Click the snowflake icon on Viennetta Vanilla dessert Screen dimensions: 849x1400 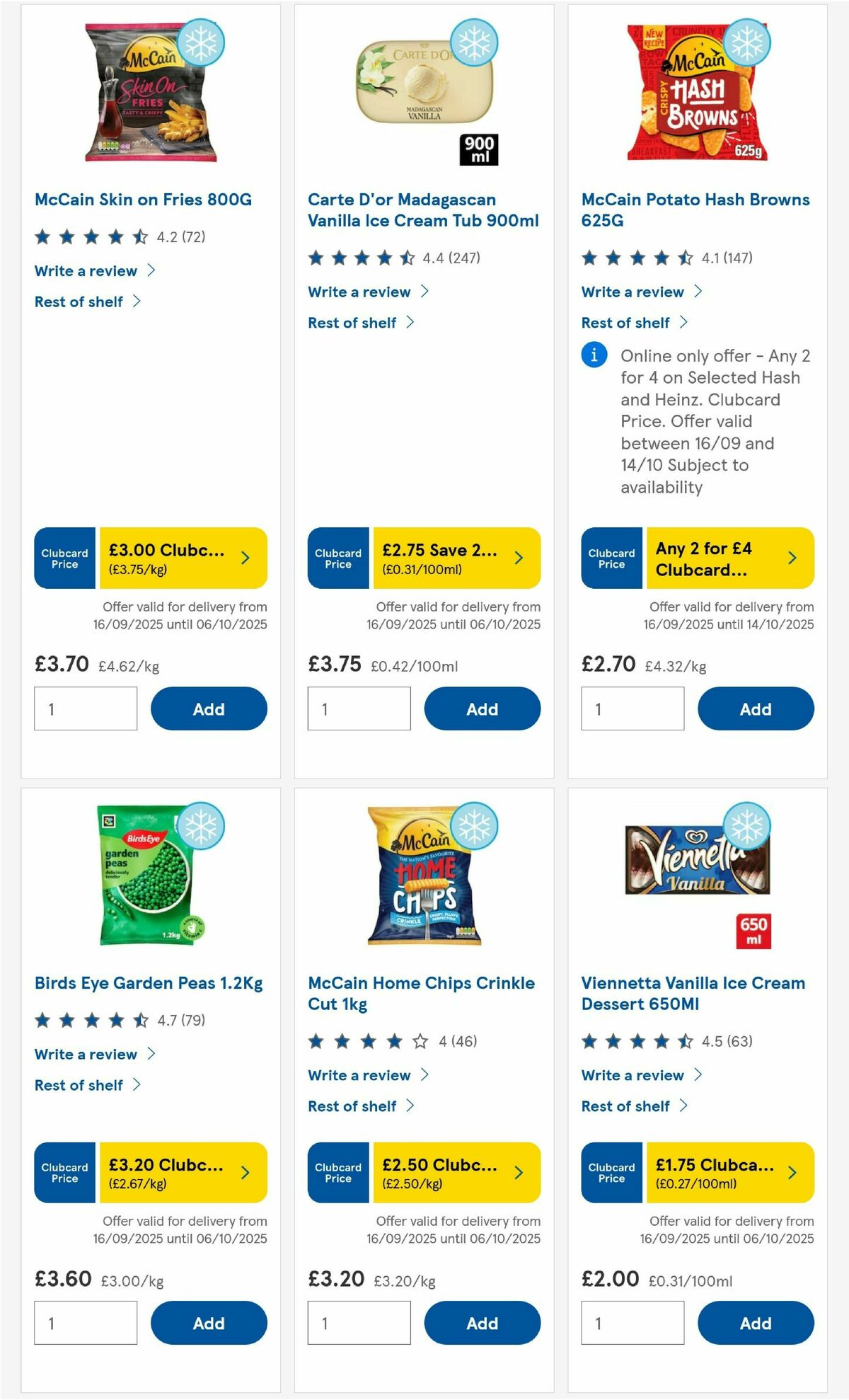(x=746, y=825)
